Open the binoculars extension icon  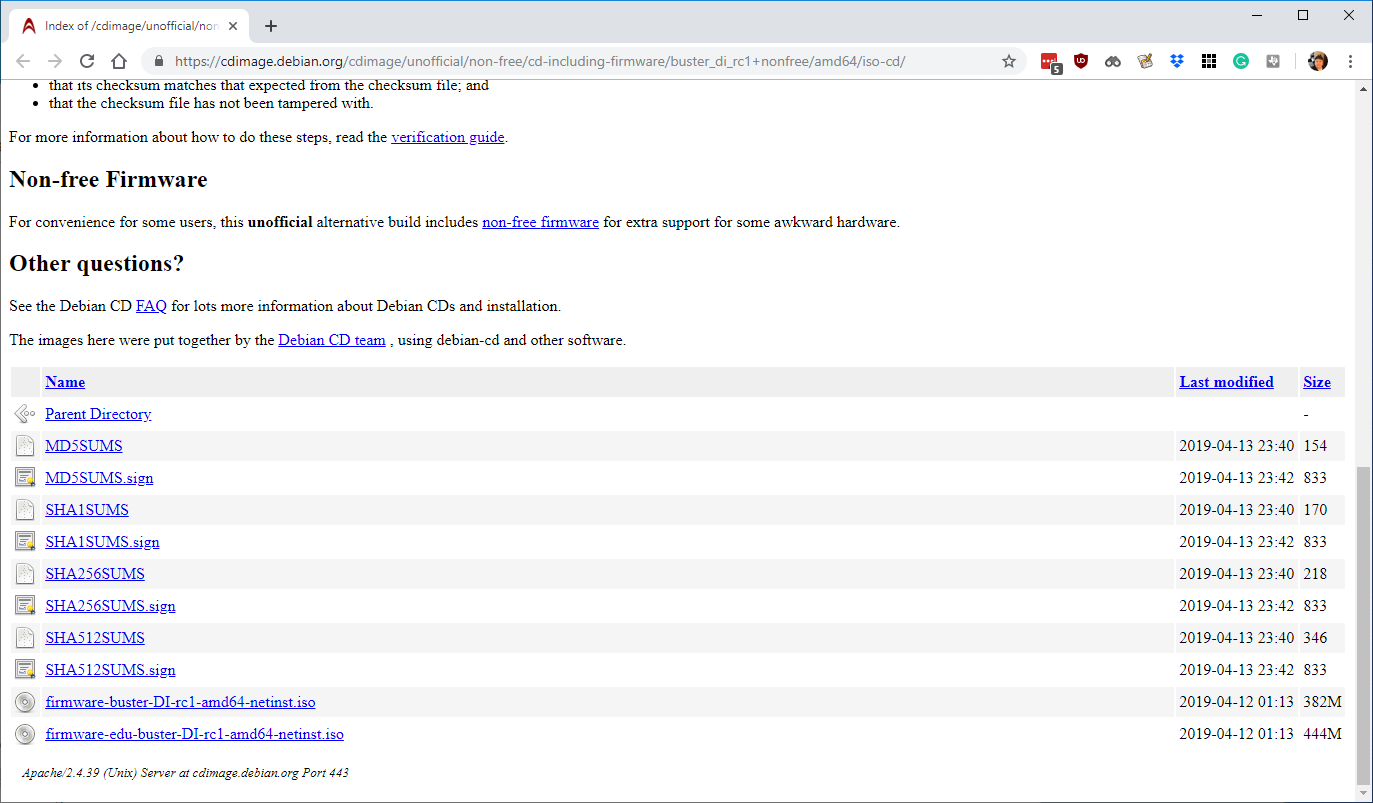pos(1113,61)
